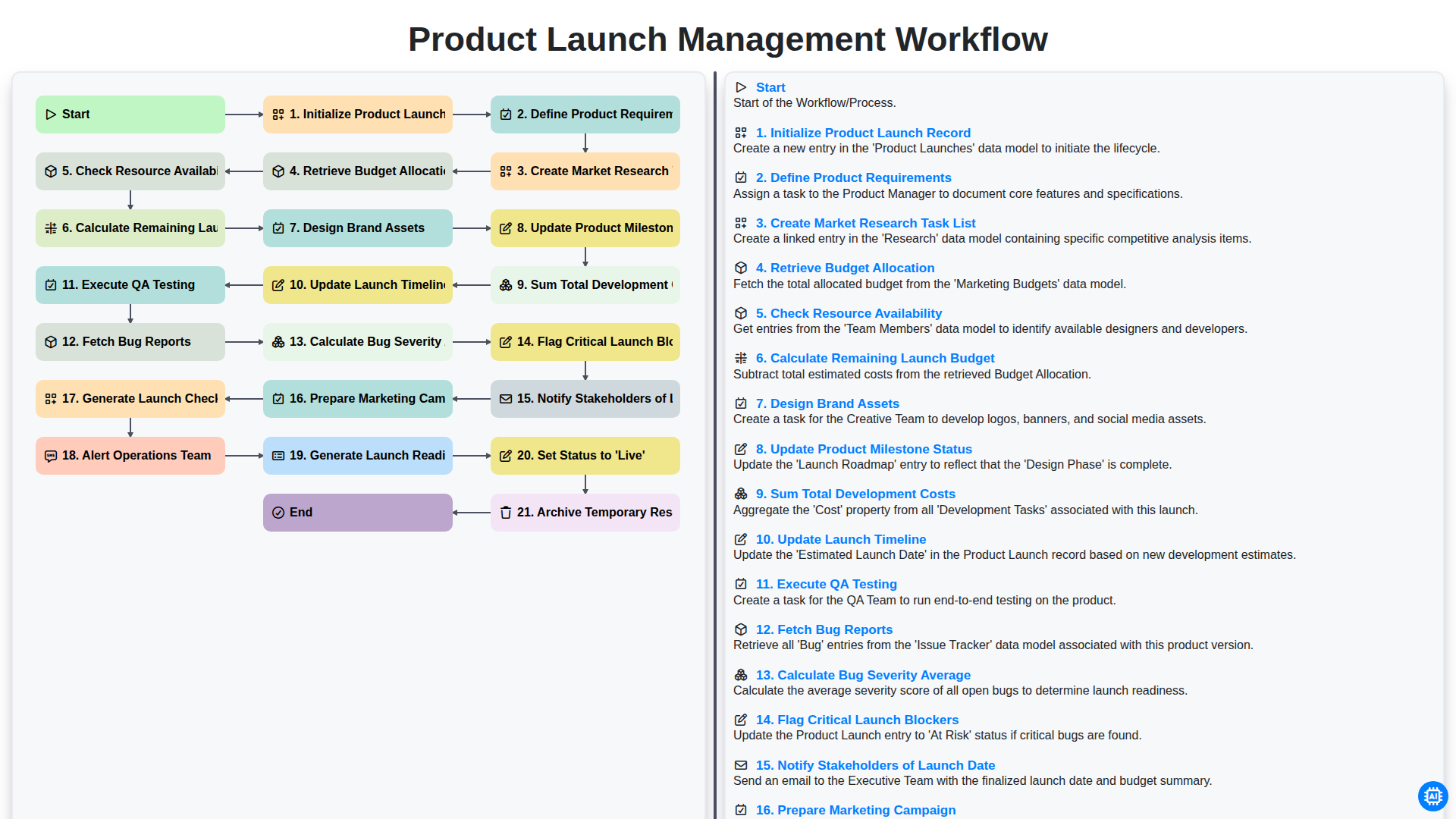Click the grid icon on Generate Launch Checklist node
Viewport: 1456px width, 819px height.
(x=51, y=399)
